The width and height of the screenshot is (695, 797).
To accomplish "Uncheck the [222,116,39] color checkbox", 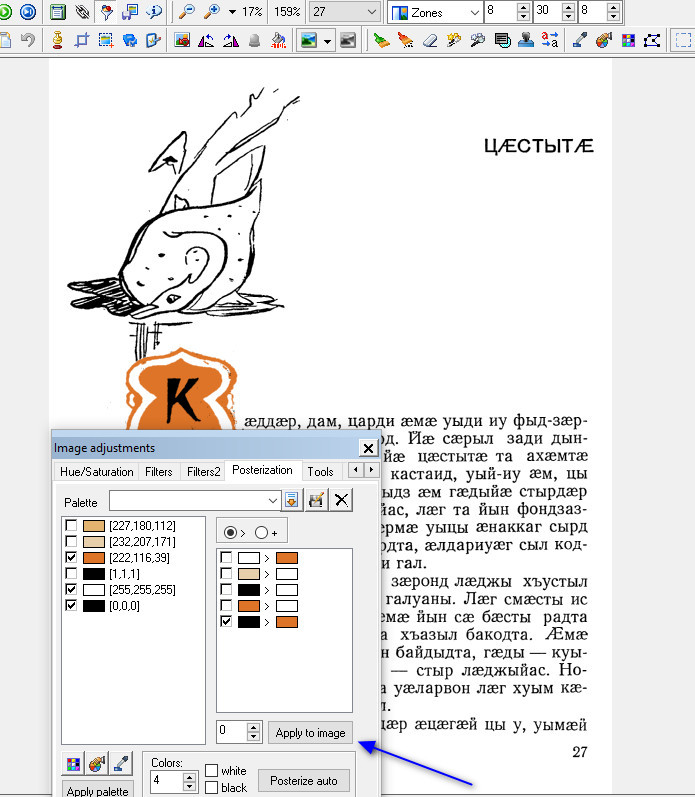I will click(72, 558).
